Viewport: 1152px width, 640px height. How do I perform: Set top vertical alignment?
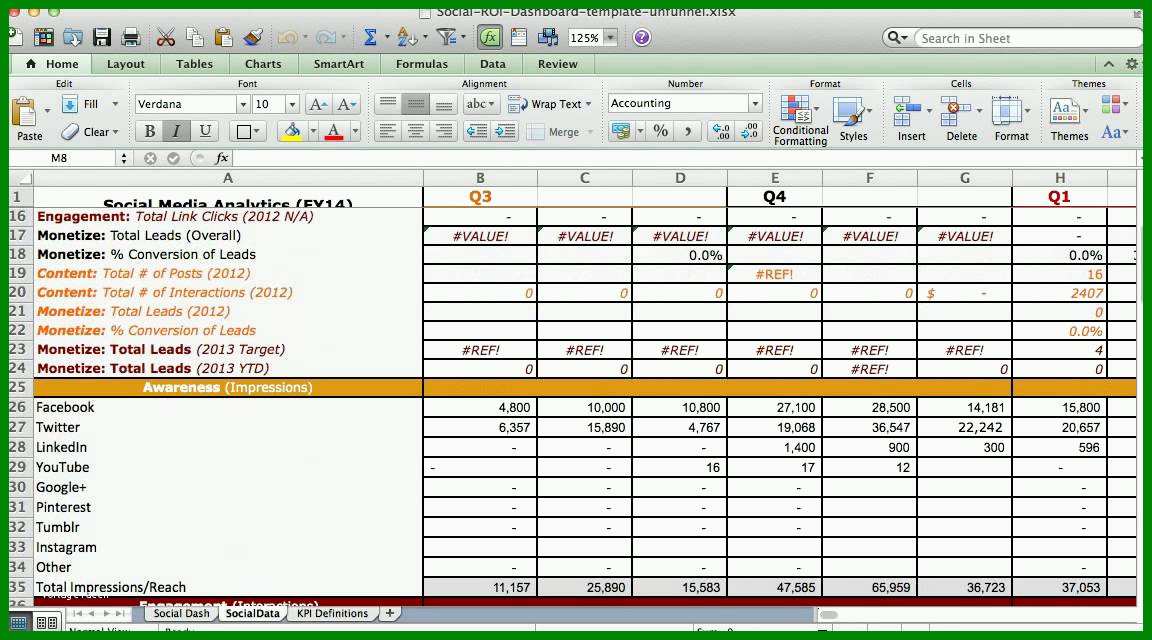coord(388,104)
